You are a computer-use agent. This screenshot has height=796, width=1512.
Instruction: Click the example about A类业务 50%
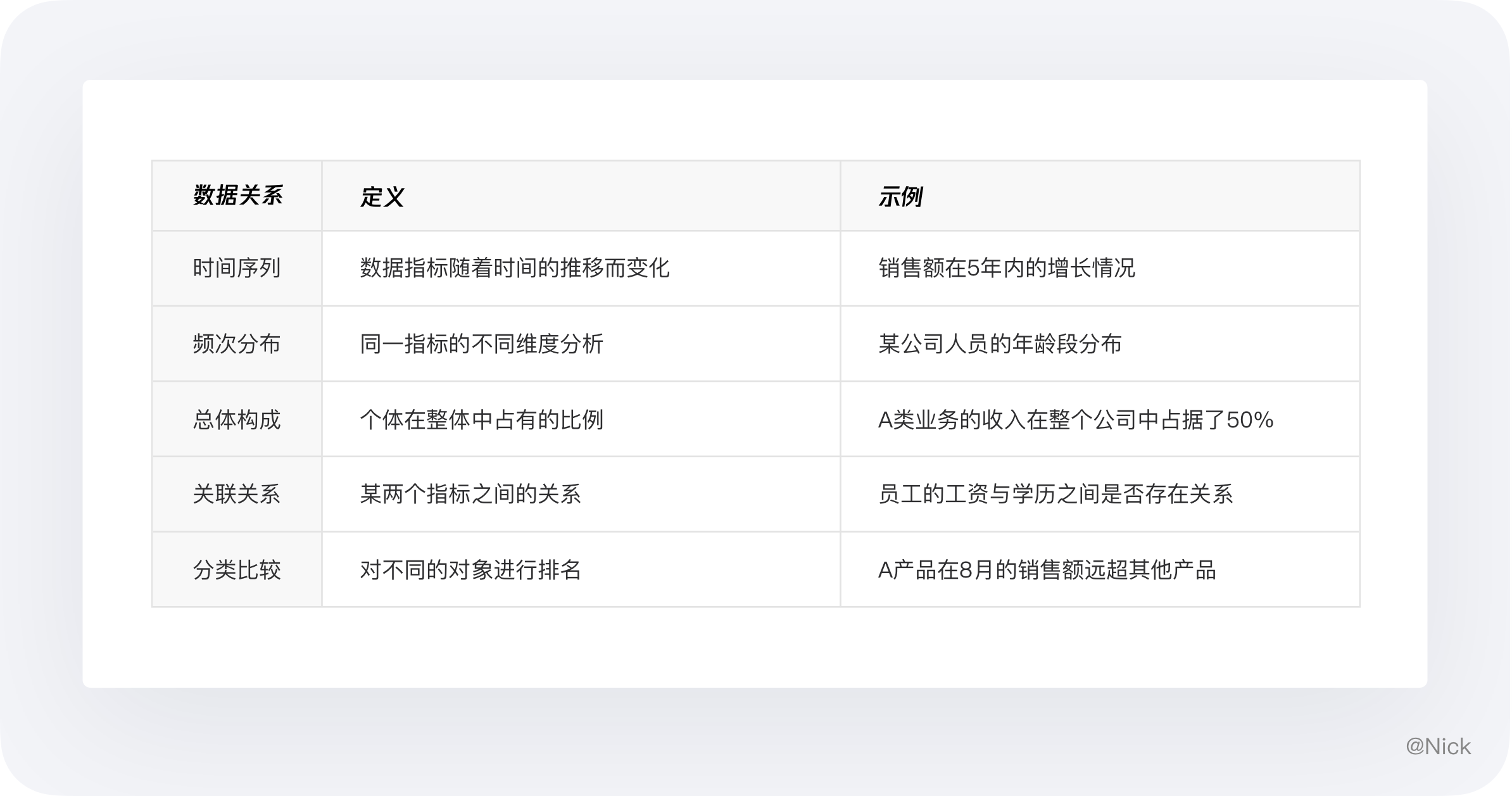tap(1075, 419)
